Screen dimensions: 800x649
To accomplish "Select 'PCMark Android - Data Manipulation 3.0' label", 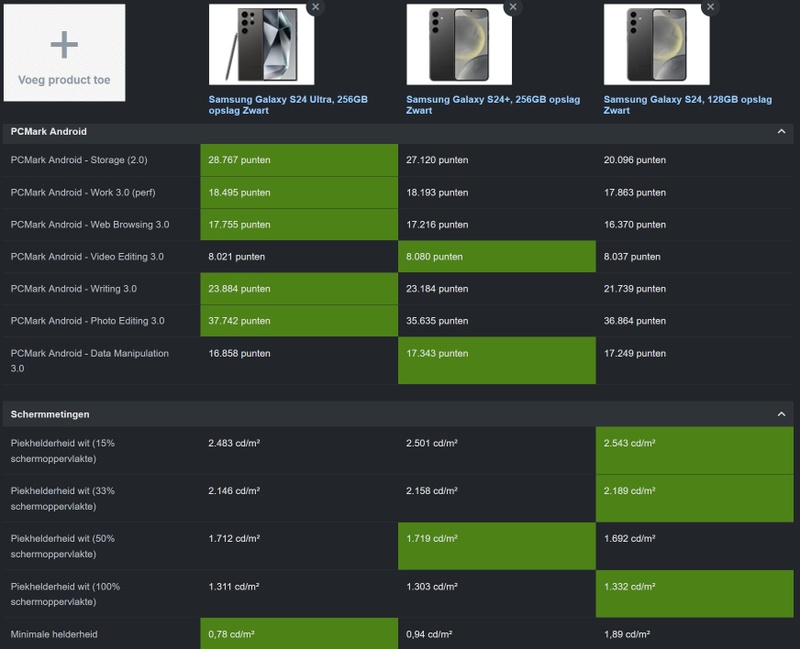I will (90, 360).
